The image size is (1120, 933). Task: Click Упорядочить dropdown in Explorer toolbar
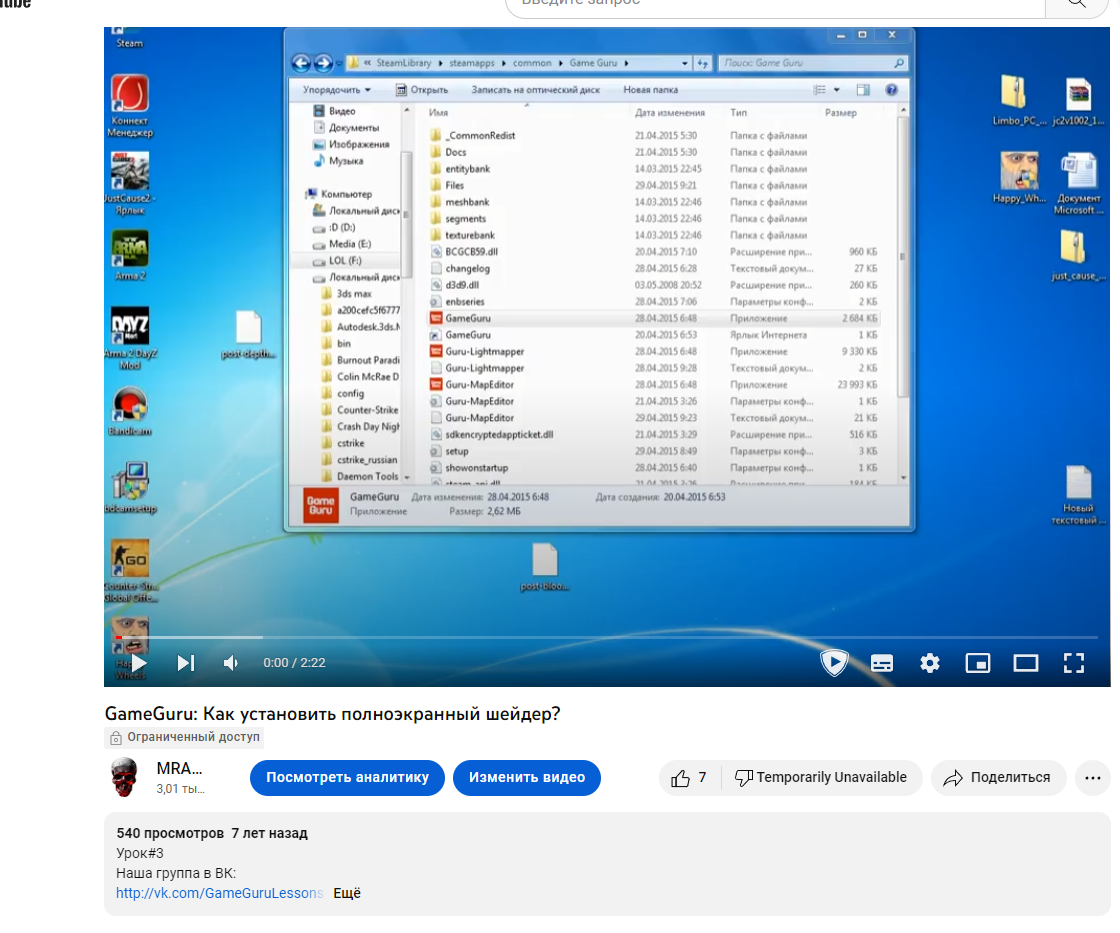(x=337, y=90)
